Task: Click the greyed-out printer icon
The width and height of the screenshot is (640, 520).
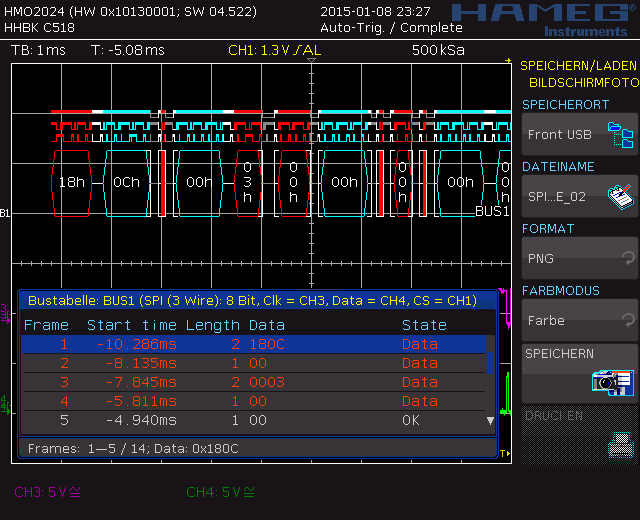Action: coord(621,445)
